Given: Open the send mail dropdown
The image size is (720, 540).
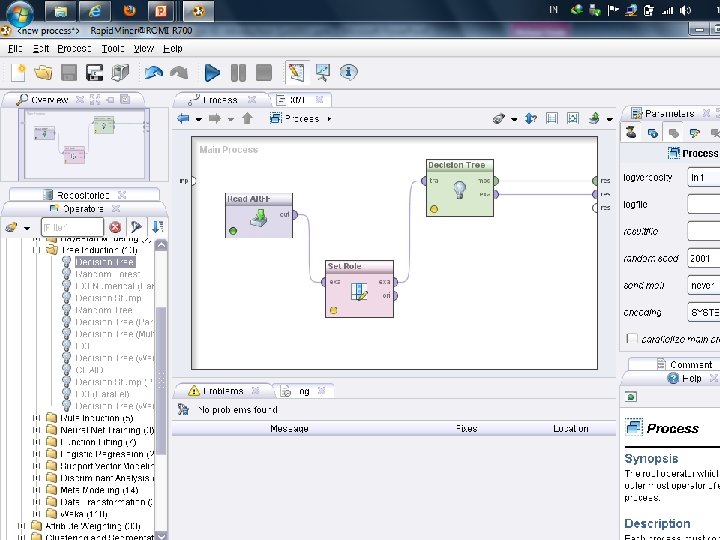Looking at the screenshot, I should [x=702, y=285].
